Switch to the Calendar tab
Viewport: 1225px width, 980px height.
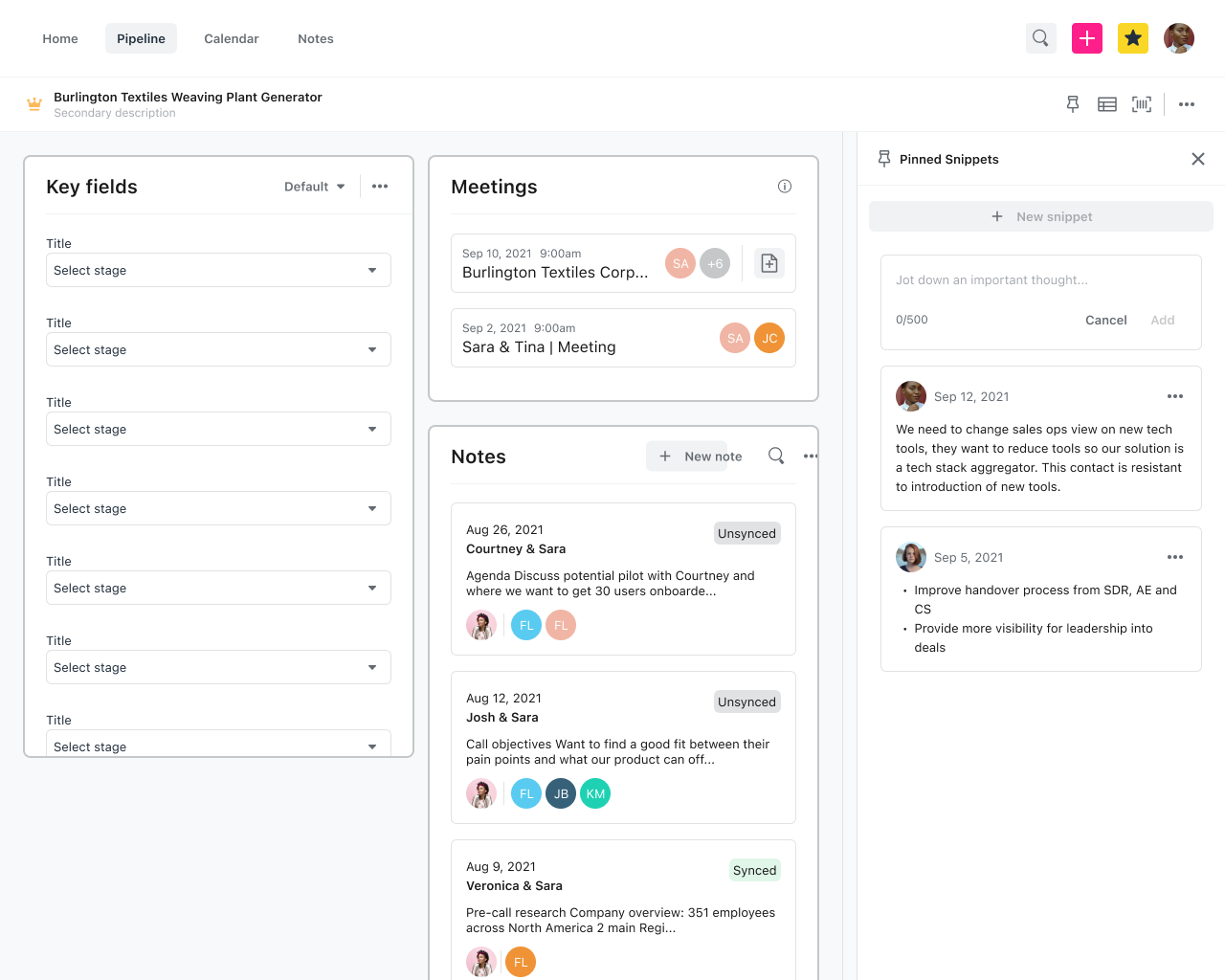[232, 38]
